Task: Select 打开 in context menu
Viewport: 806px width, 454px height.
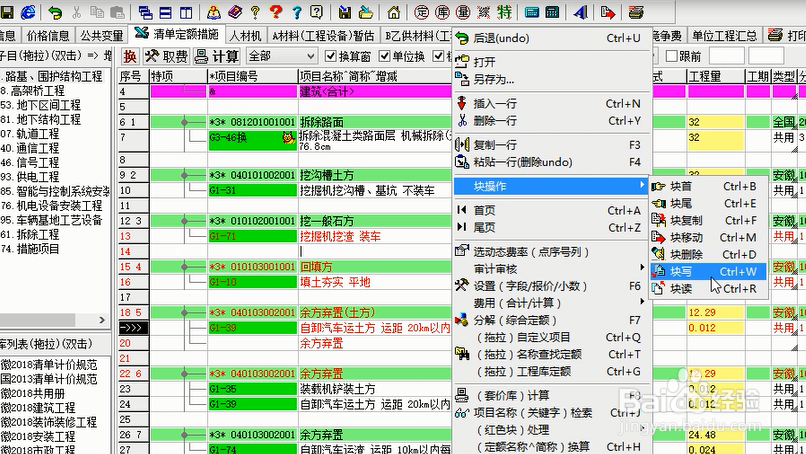Action: [x=552, y=62]
